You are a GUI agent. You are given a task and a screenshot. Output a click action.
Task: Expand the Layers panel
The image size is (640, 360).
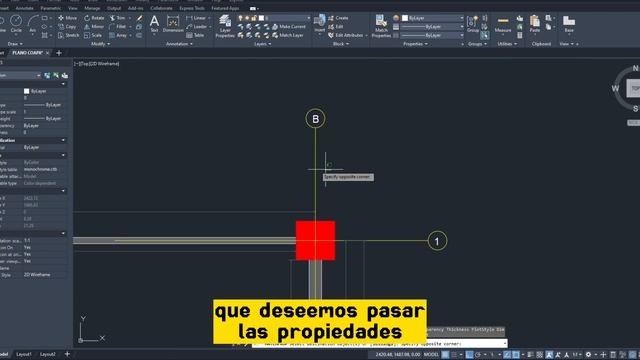tap(262, 44)
